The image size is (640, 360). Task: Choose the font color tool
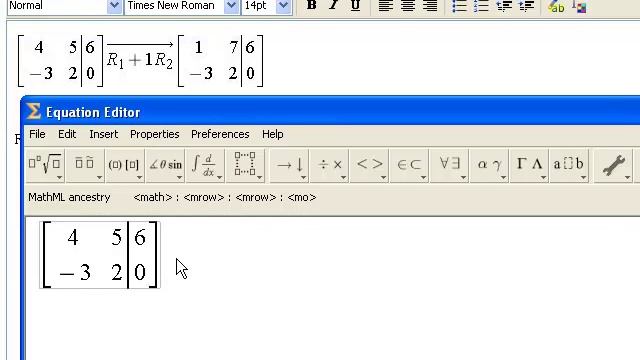(579, 6)
